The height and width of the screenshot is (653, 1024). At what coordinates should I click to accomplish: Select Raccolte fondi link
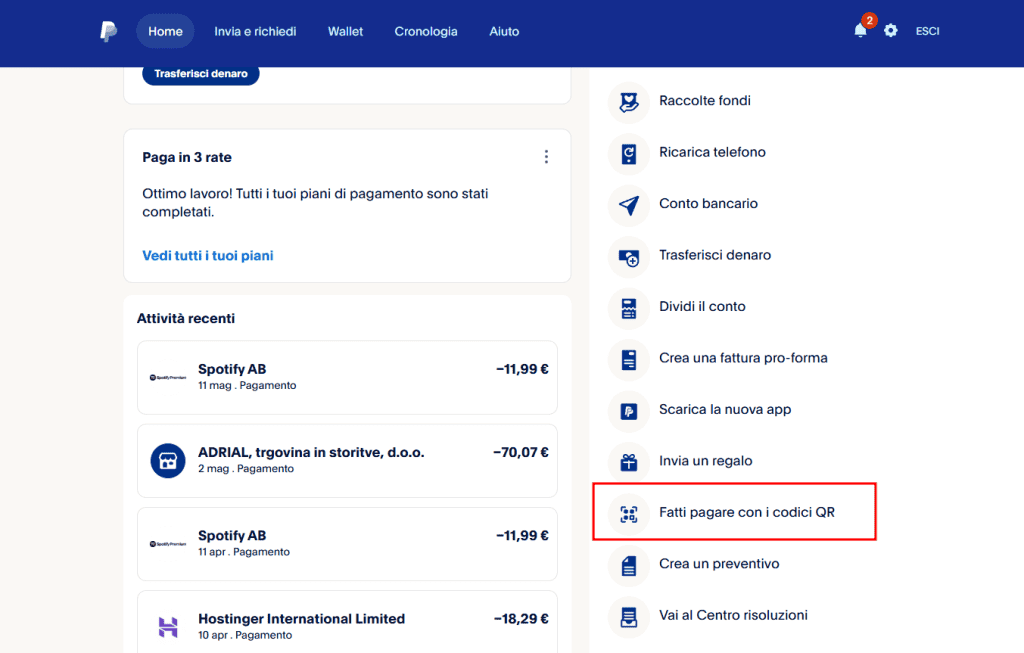[705, 101]
